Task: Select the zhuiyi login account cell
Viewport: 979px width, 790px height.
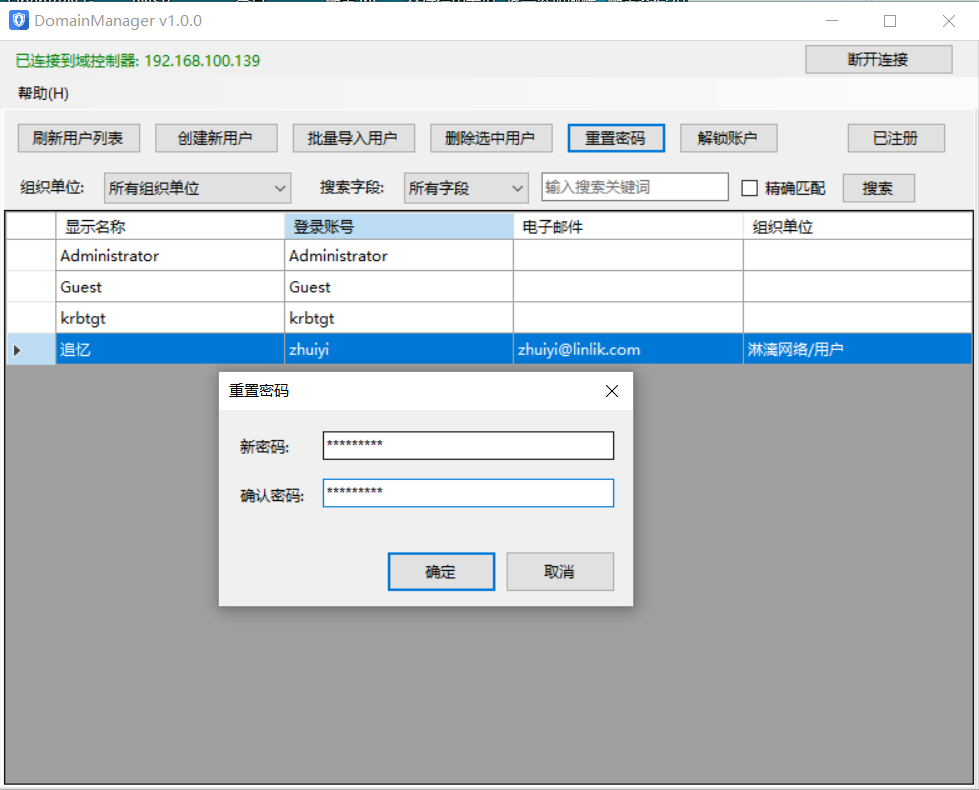Action: tap(399, 349)
